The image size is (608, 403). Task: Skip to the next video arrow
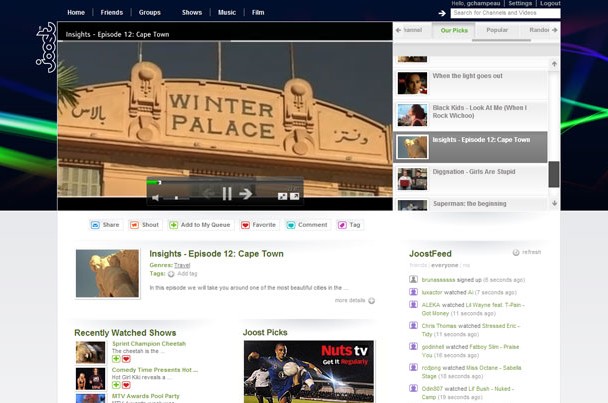point(246,194)
